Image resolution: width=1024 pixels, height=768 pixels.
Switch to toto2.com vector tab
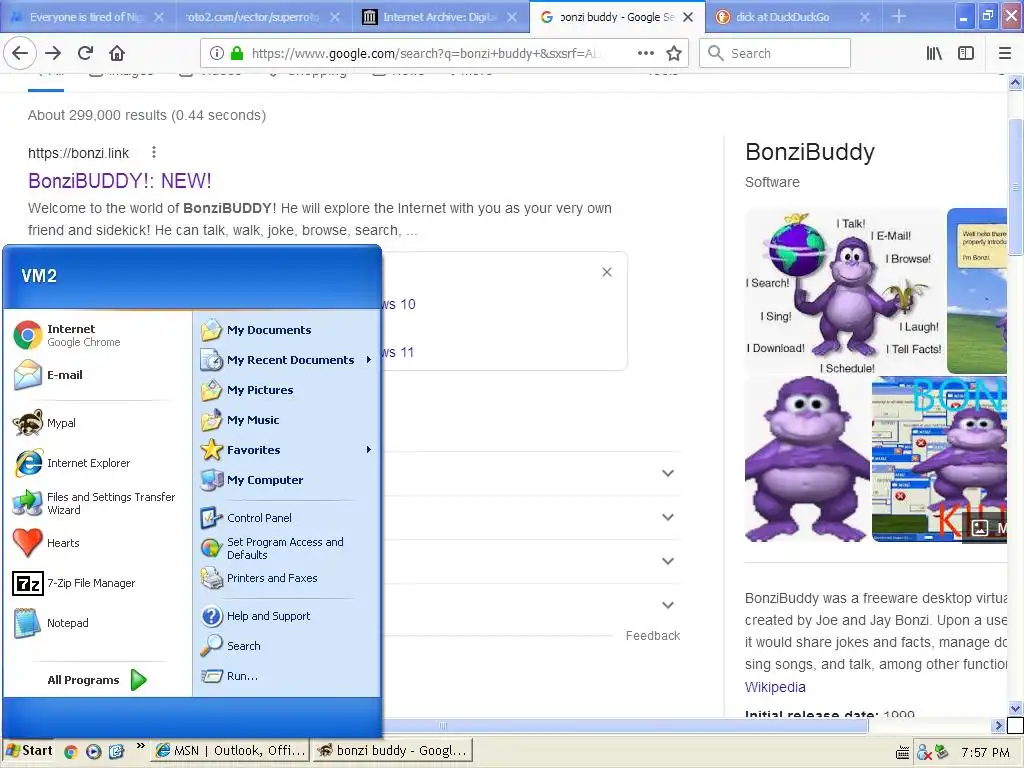[253, 17]
